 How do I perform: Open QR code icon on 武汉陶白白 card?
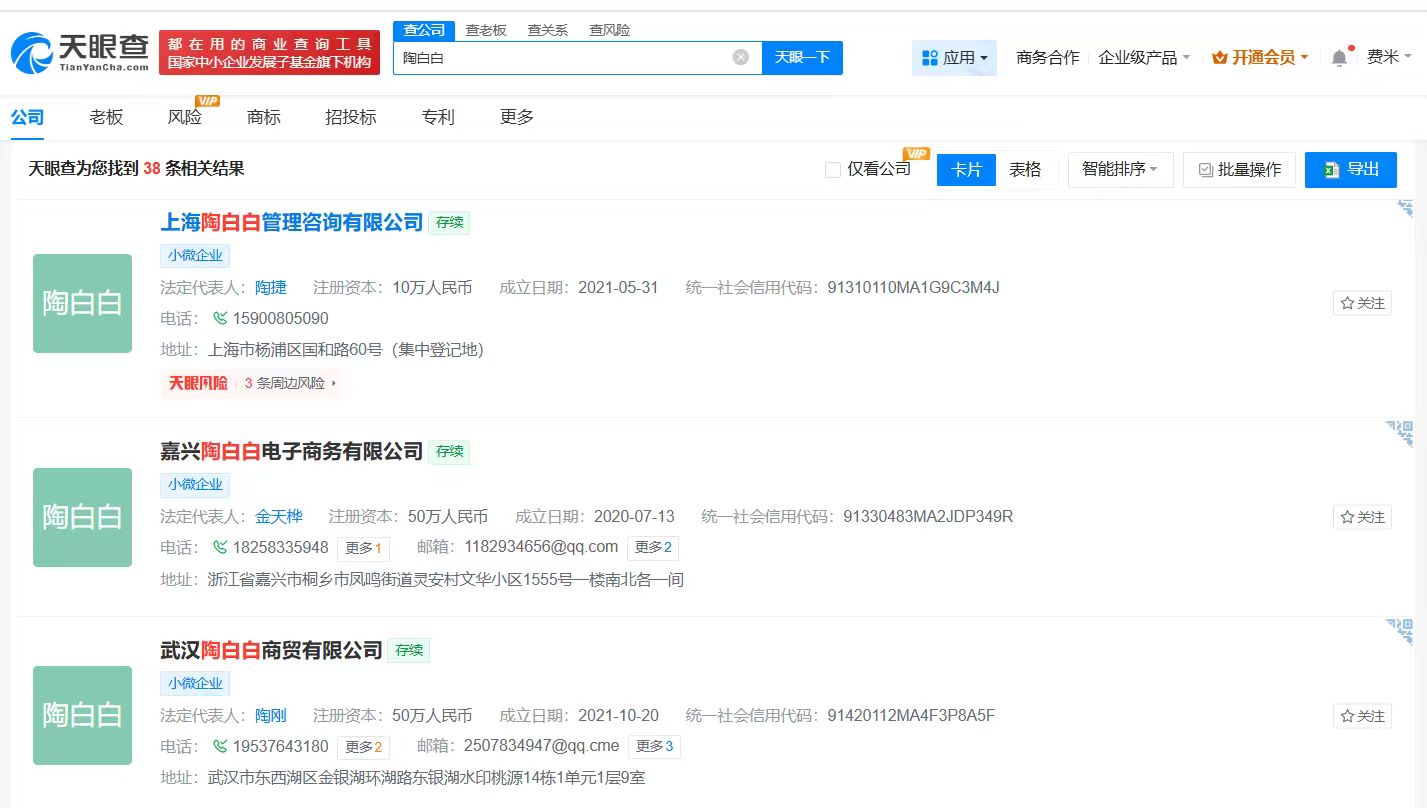tap(1400, 632)
